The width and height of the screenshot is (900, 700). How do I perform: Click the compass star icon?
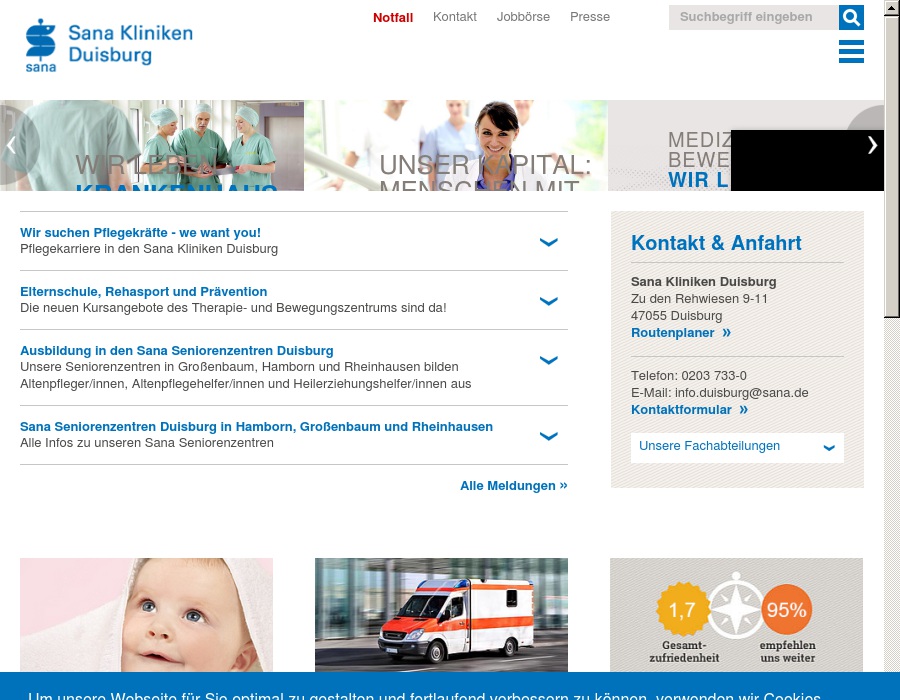pyautogui.click(x=735, y=605)
